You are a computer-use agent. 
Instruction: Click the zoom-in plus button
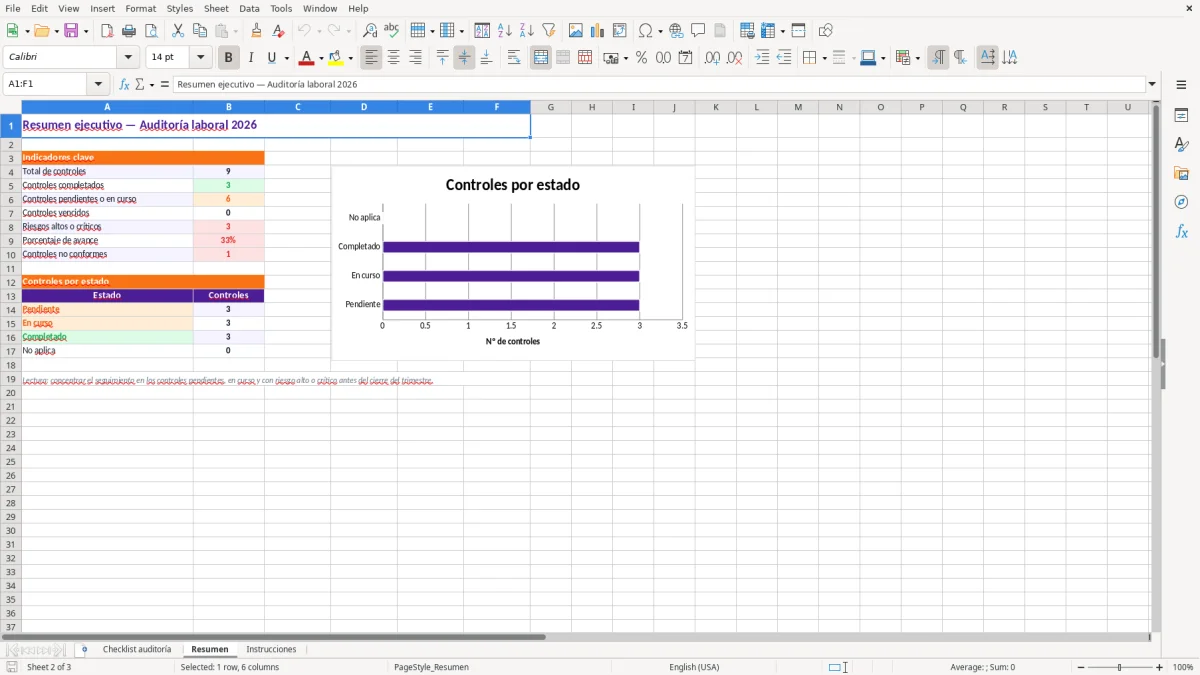click(1160, 667)
